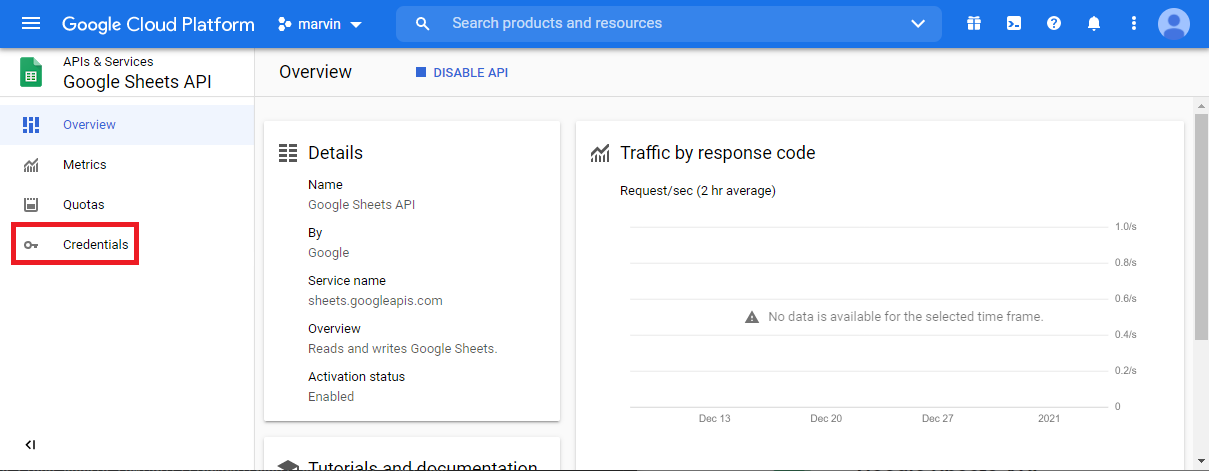The height and width of the screenshot is (471, 1209).
Task: Open the marvin project selector dropdown
Action: (320, 23)
